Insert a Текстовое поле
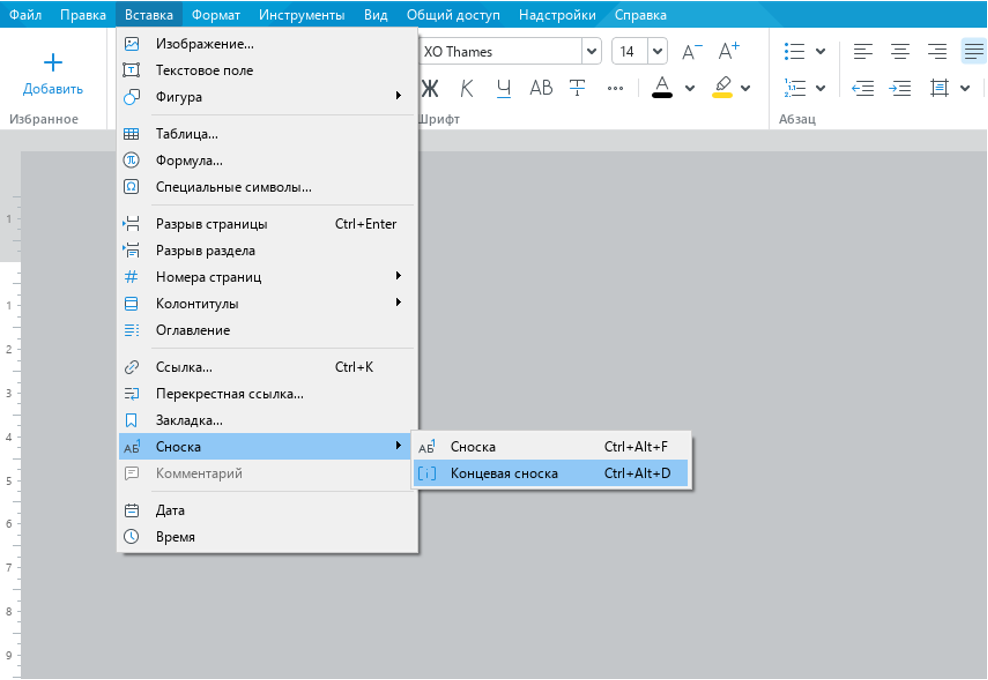The height and width of the screenshot is (680, 988). pyautogui.click(x=267, y=71)
